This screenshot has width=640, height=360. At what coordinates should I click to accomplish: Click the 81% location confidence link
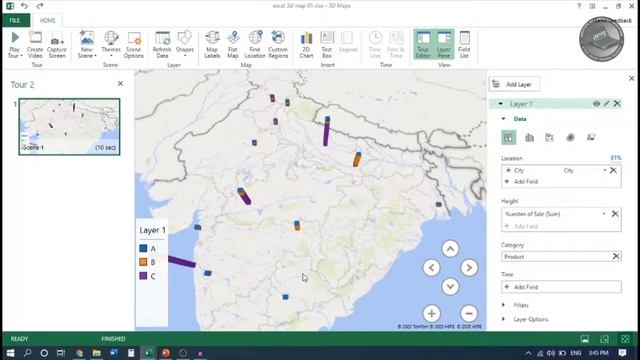click(616, 158)
